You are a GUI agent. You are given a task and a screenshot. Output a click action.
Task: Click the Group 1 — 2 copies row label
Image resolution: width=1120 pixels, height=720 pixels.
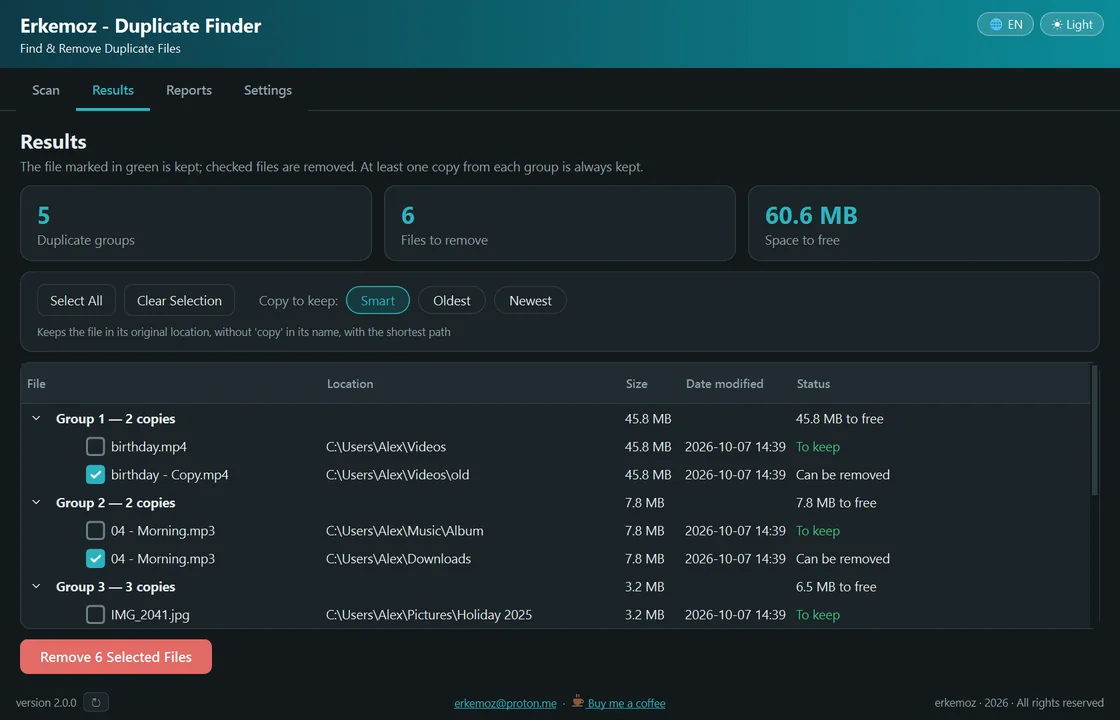point(116,419)
